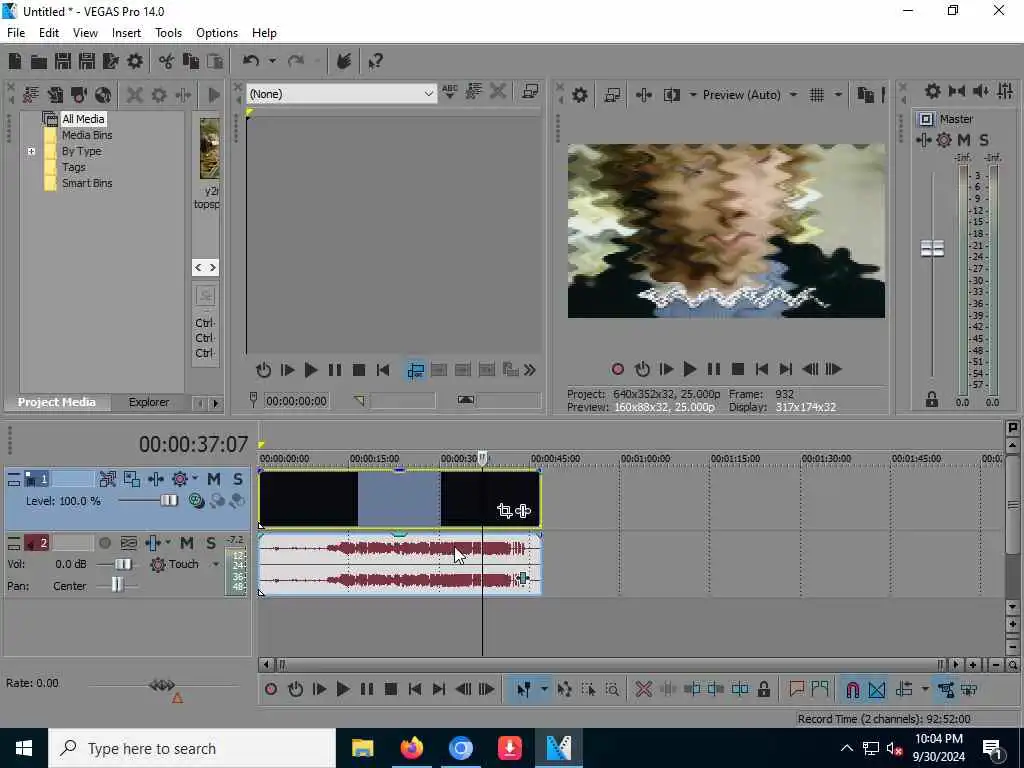Screen dimensions: 1024x768
Task: Select All Media in the tree
Action: click(x=83, y=119)
